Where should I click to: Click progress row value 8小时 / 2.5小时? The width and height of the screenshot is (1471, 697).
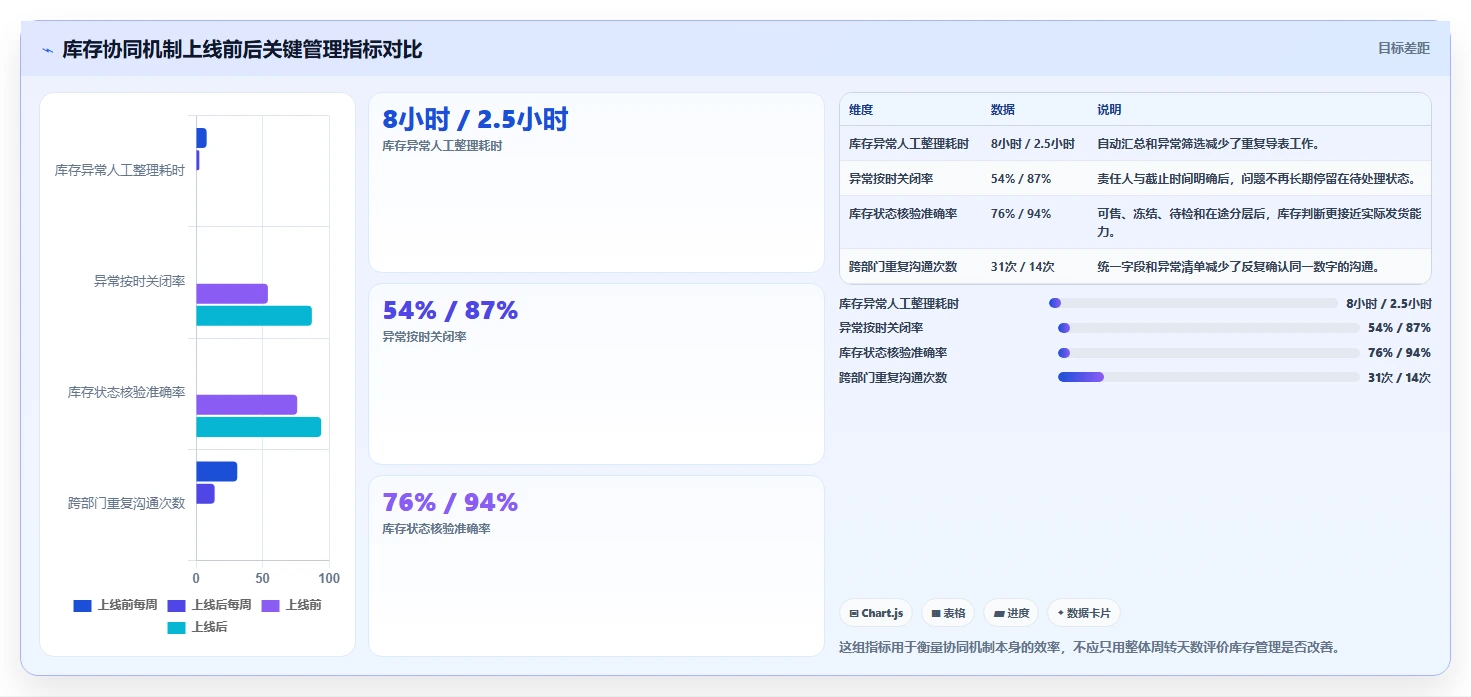[x=1389, y=304]
